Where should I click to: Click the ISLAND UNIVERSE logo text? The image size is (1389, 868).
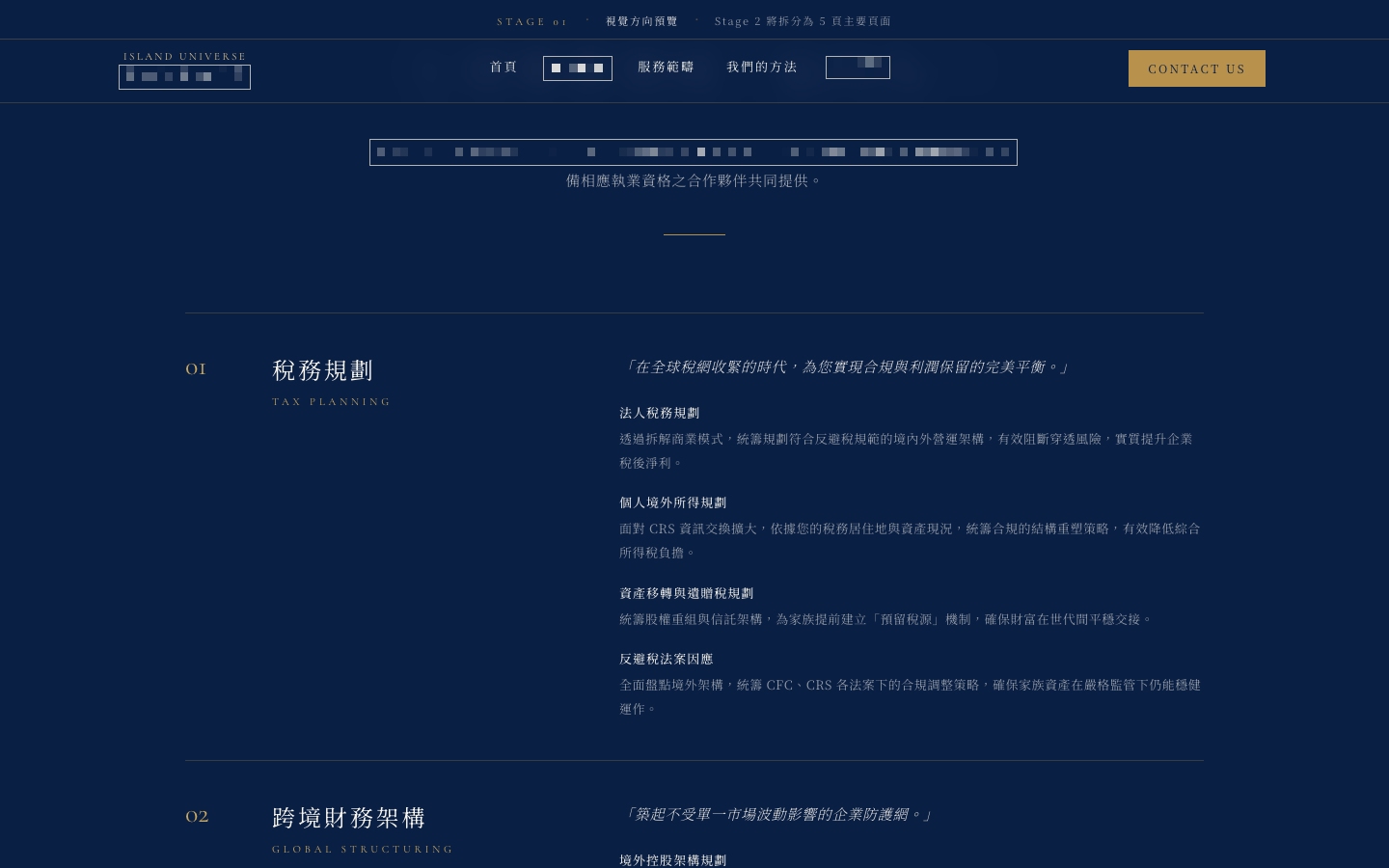pos(184,56)
